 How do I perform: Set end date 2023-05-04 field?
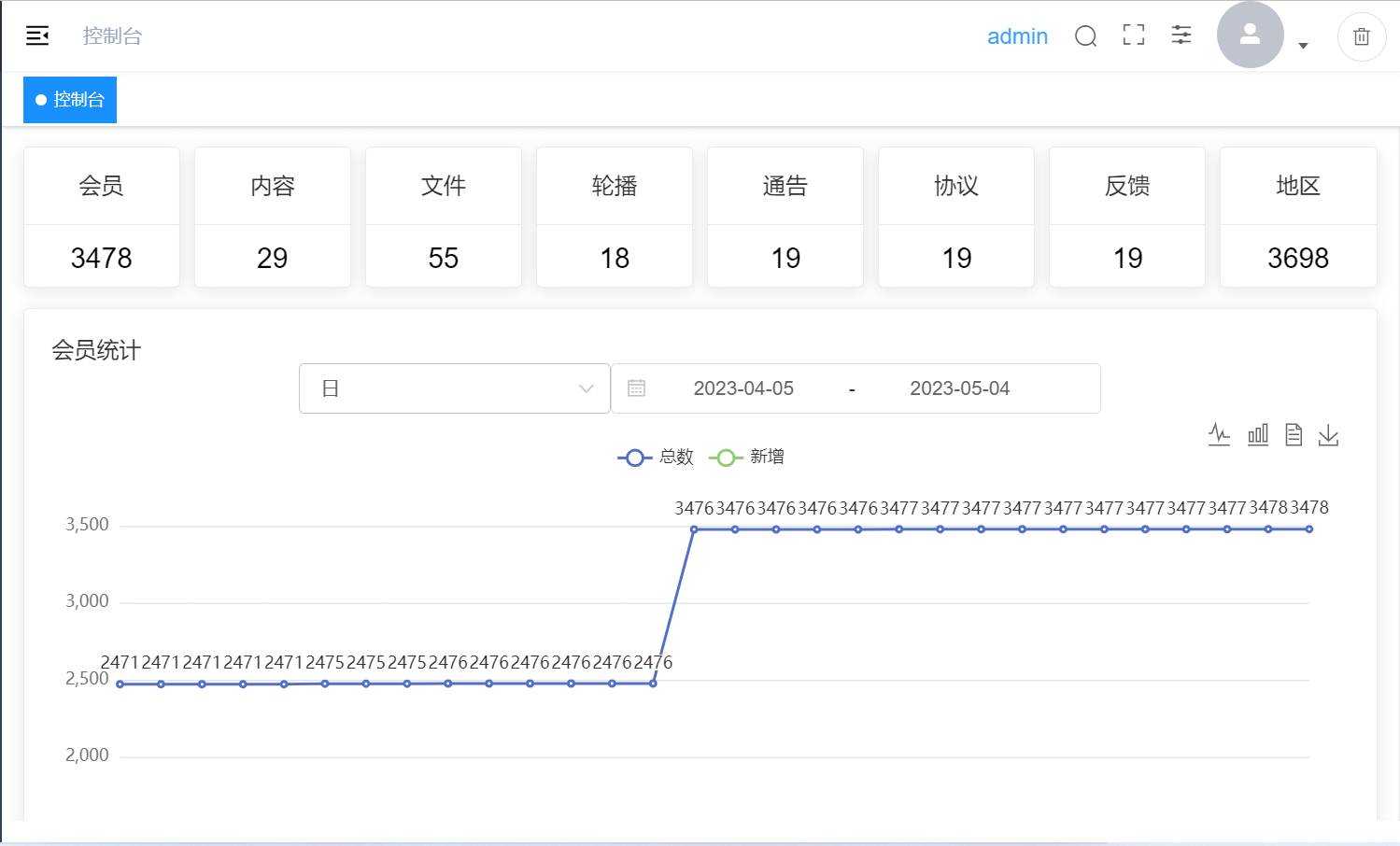(x=960, y=388)
